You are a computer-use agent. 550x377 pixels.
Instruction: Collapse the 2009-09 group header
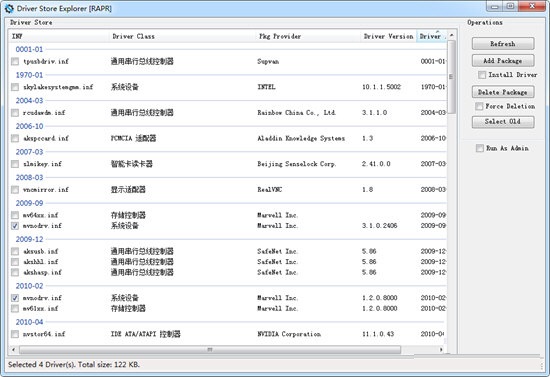tap(29, 203)
